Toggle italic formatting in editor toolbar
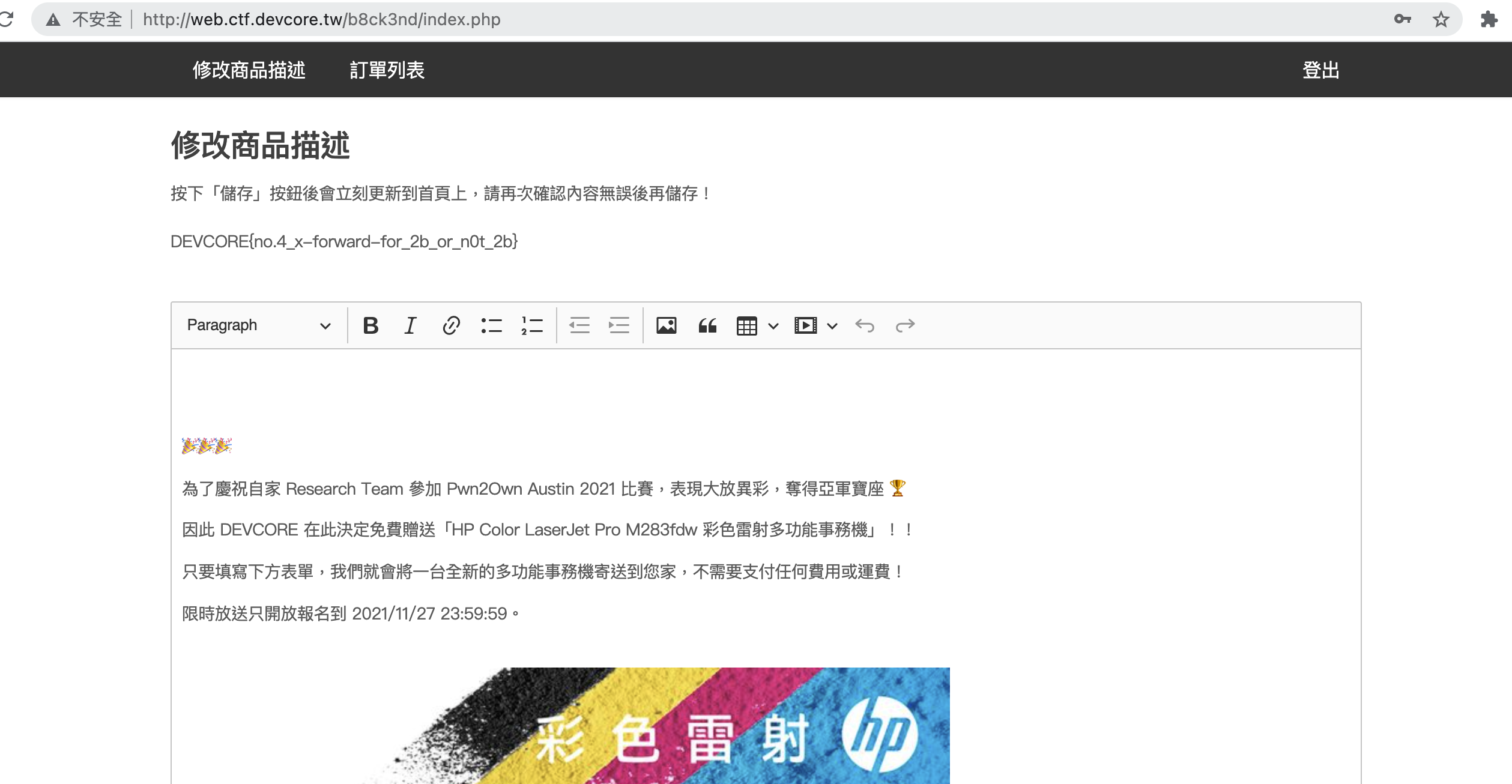 click(410, 325)
